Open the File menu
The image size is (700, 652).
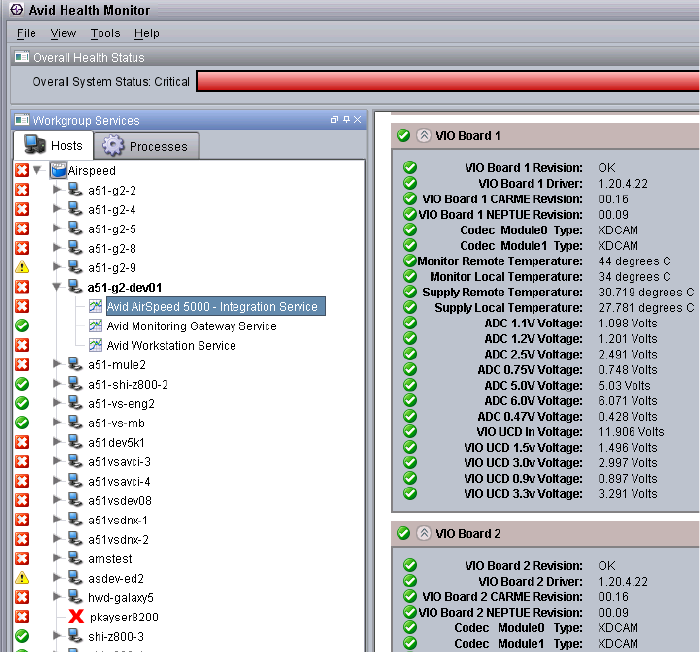[26, 33]
